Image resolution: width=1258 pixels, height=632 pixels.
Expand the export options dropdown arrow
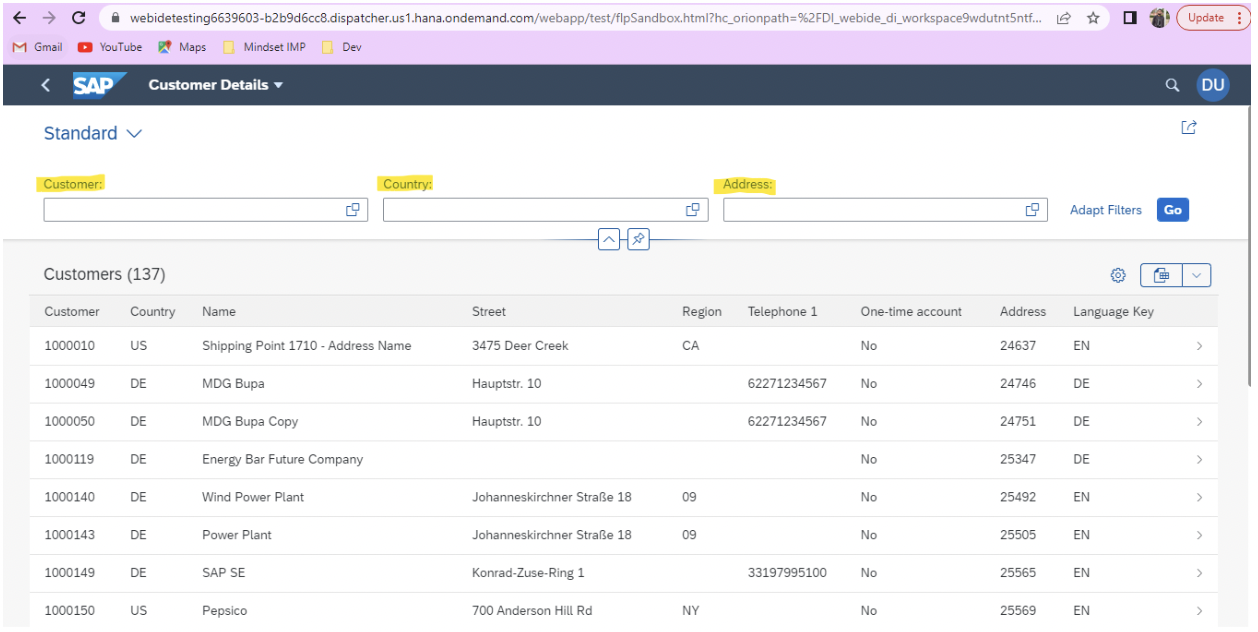tap(1197, 275)
